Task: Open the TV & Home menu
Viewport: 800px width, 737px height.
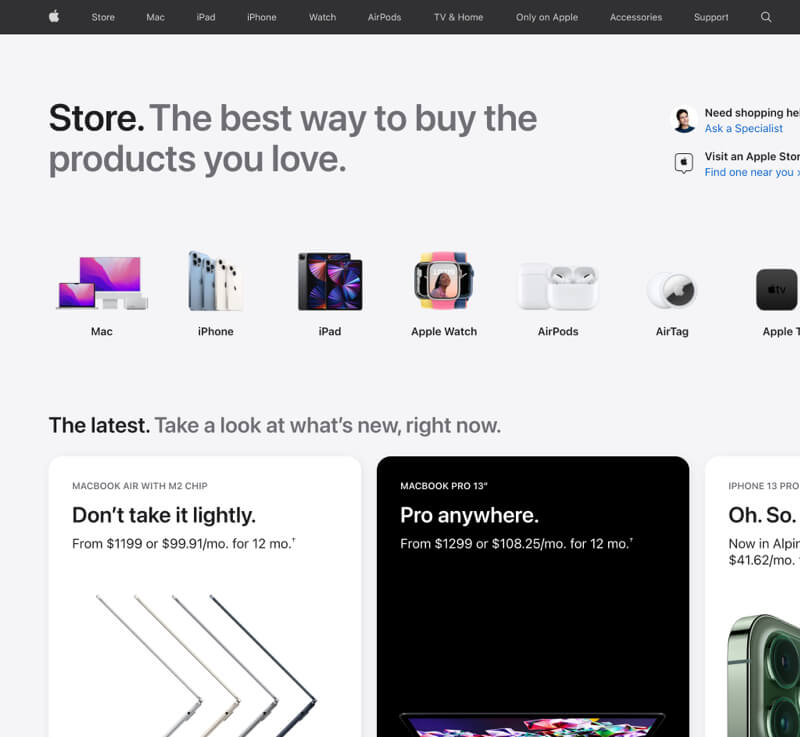Action: [458, 17]
